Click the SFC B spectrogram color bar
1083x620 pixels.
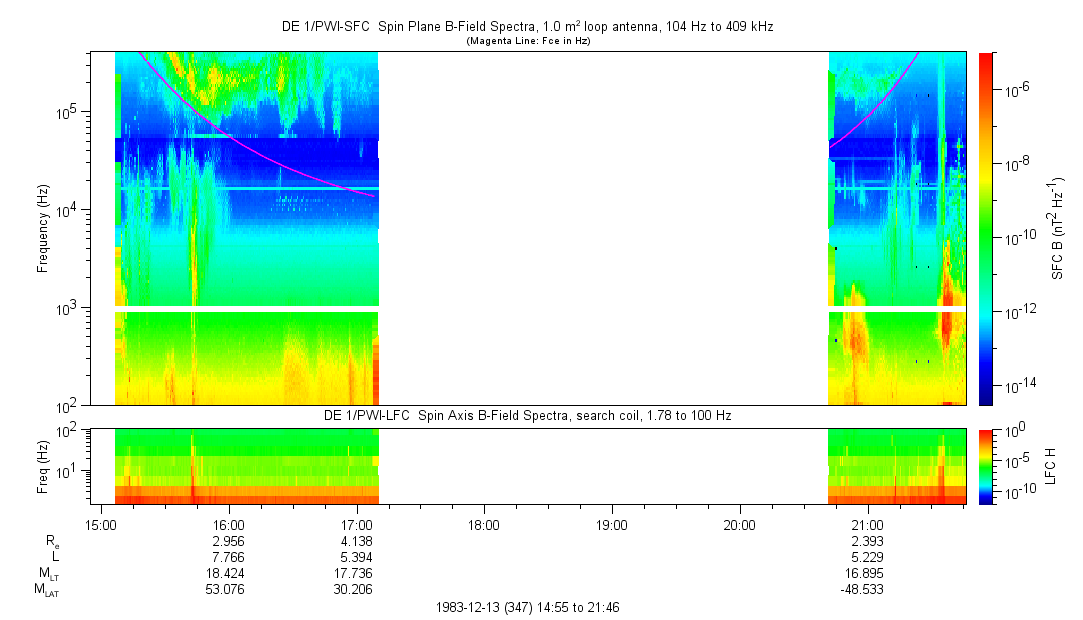tap(986, 228)
